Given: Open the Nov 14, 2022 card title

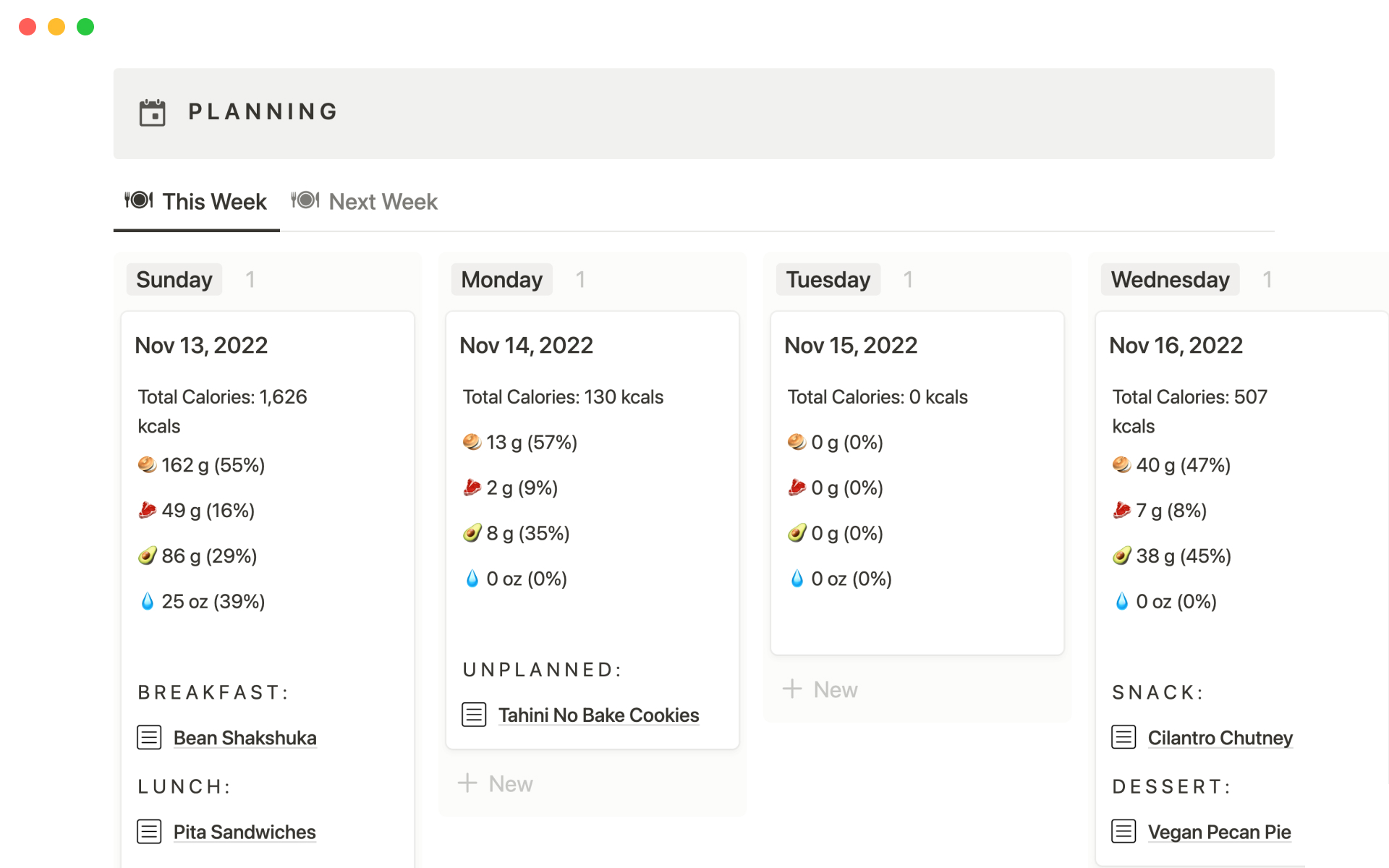Looking at the screenshot, I should (526, 346).
